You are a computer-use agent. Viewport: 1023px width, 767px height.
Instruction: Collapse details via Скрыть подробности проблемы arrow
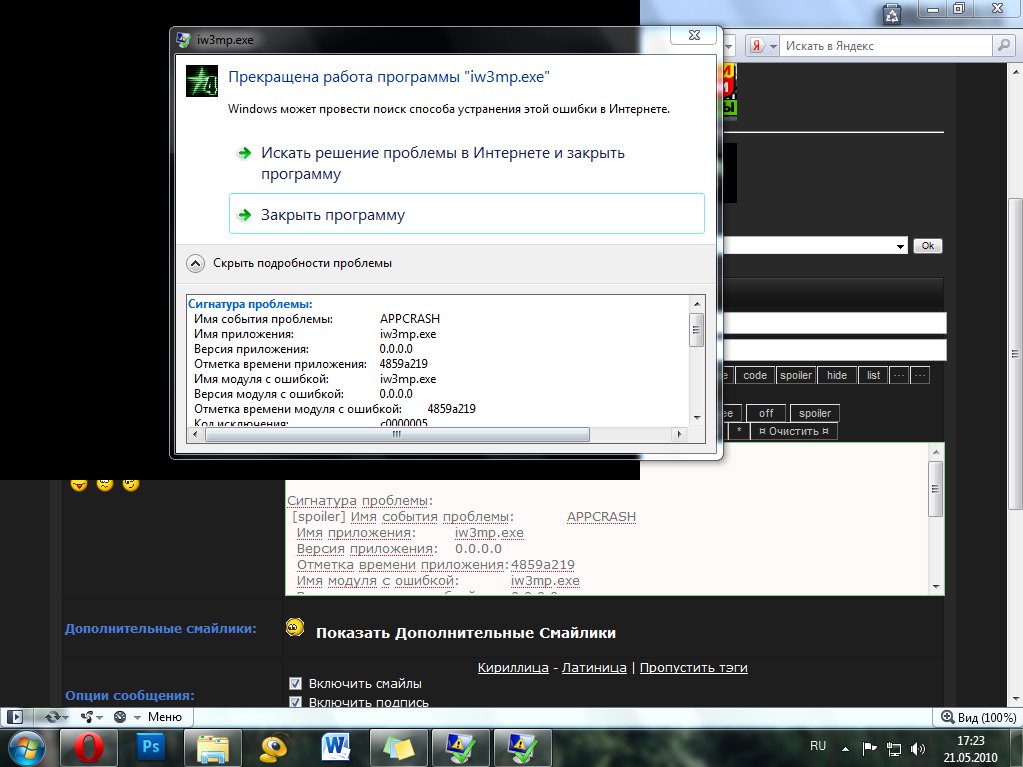click(x=196, y=263)
